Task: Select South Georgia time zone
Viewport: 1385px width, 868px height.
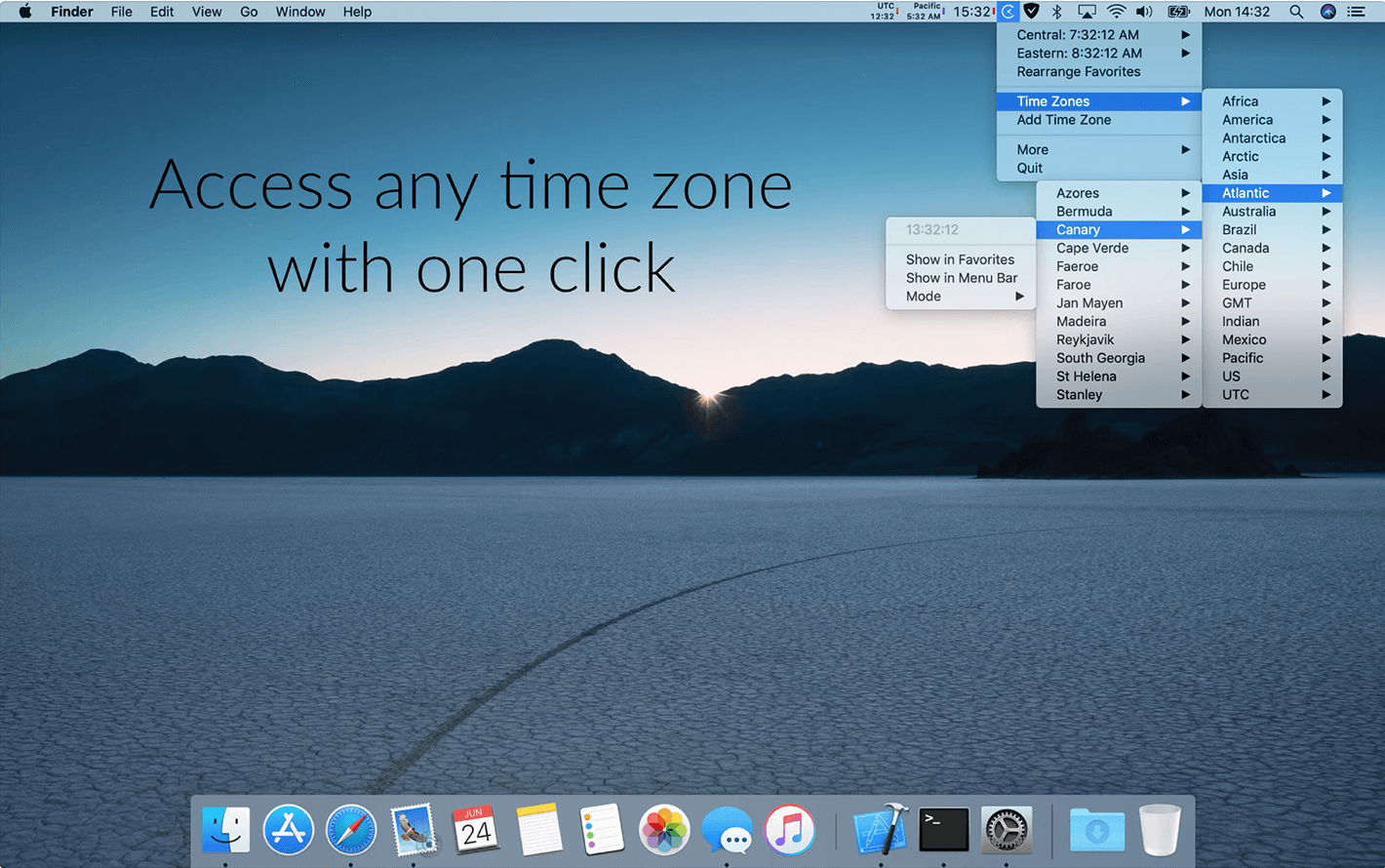Action: pyautogui.click(x=1119, y=358)
